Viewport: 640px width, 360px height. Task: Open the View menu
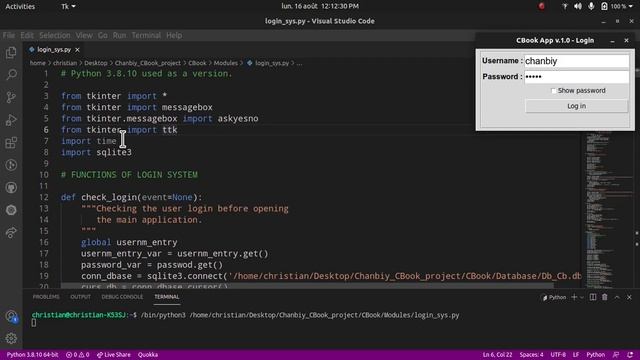84,36
